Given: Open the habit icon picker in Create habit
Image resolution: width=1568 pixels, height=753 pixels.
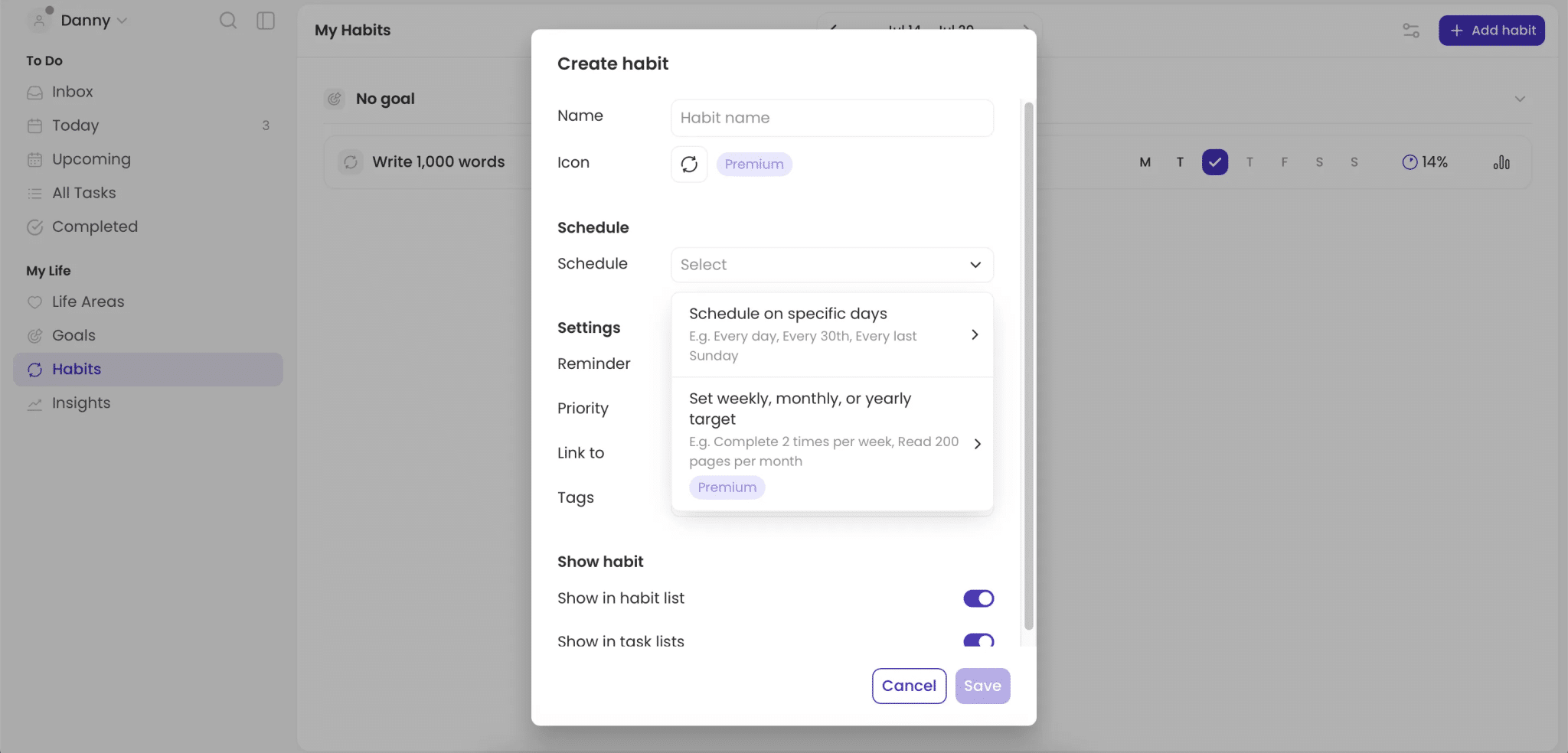Looking at the screenshot, I should [688, 164].
